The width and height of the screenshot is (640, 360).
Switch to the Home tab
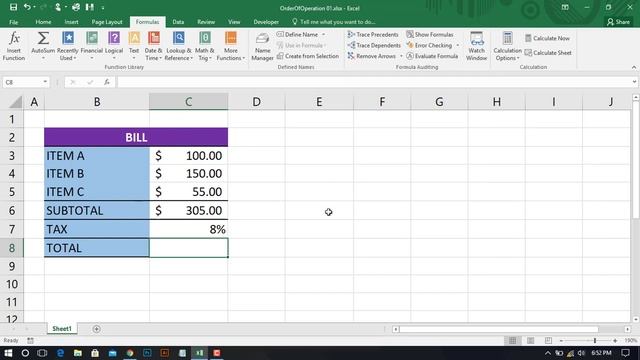(43, 22)
